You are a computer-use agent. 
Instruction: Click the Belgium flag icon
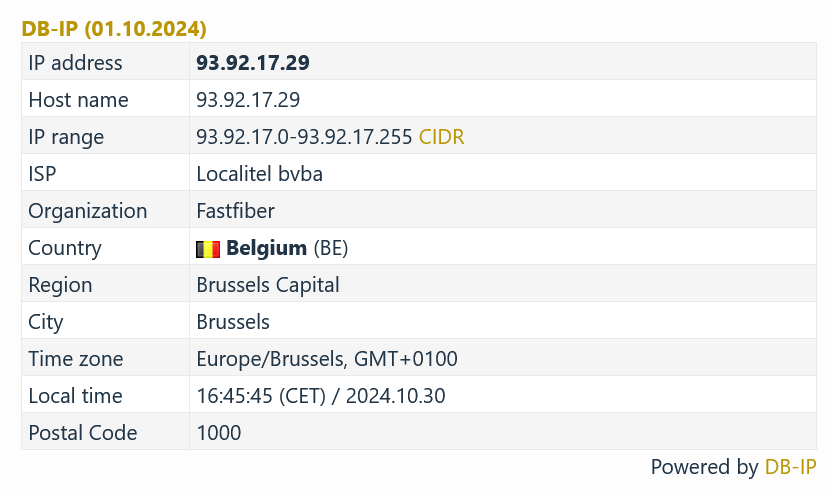(x=208, y=248)
